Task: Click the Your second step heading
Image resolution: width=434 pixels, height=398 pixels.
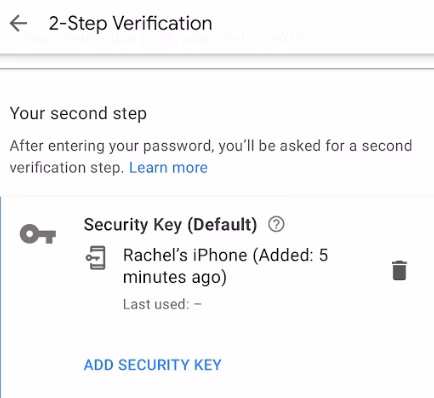Action: click(x=78, y=113)
